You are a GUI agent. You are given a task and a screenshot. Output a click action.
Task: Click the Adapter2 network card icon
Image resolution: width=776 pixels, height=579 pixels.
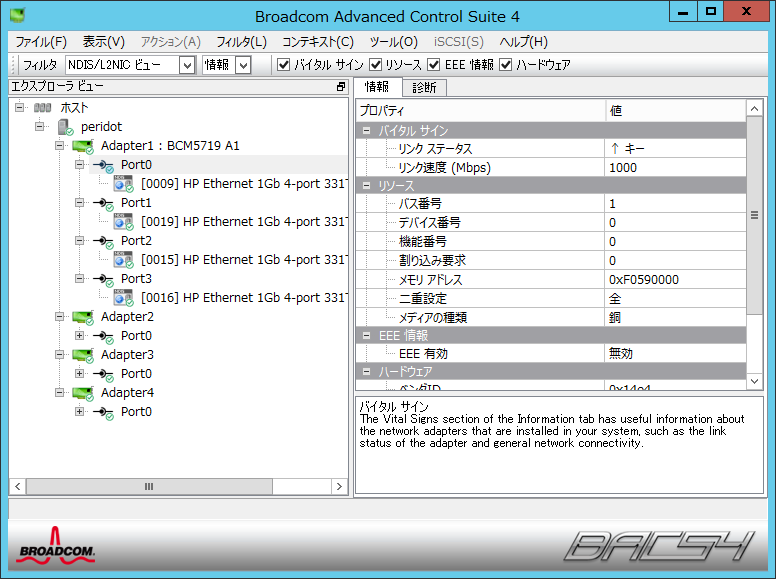83,317
